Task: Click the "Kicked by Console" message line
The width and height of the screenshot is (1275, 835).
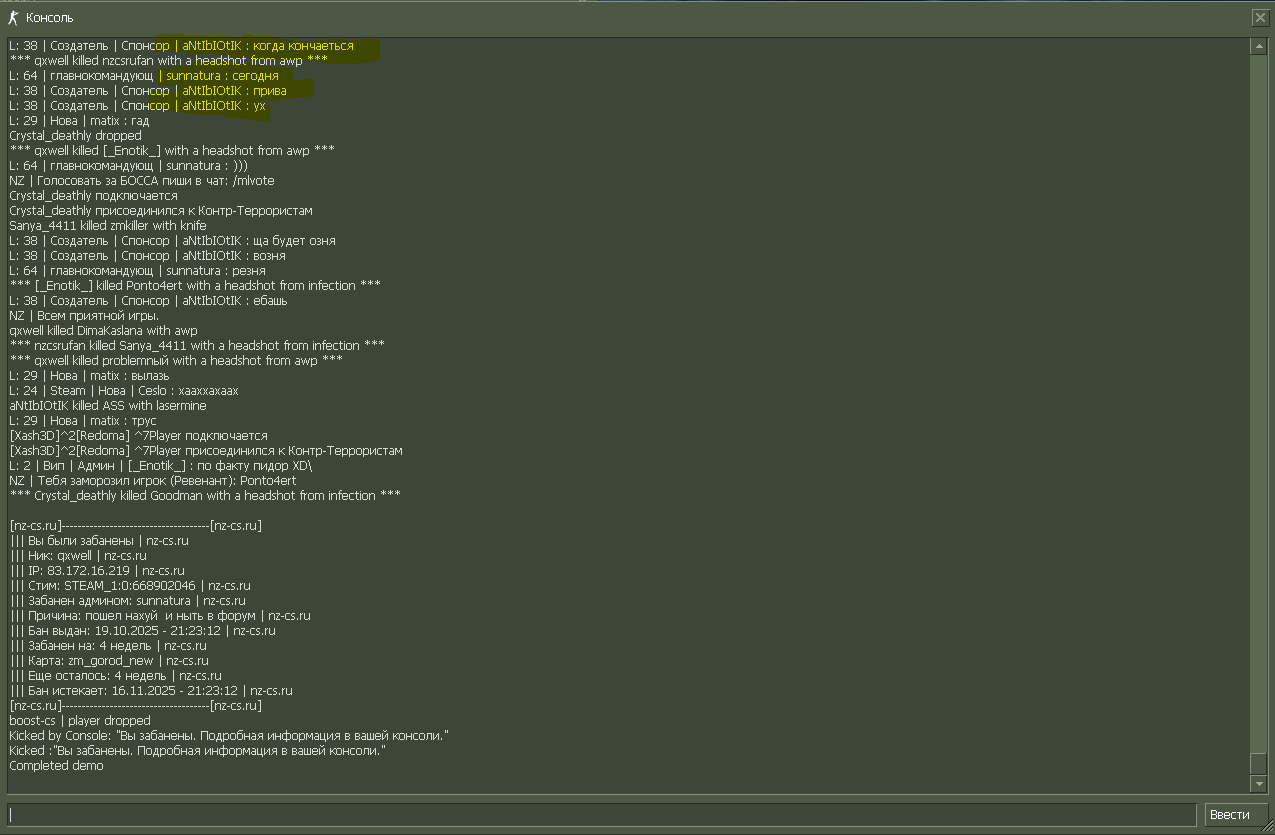Action: (x=228, y=736)
